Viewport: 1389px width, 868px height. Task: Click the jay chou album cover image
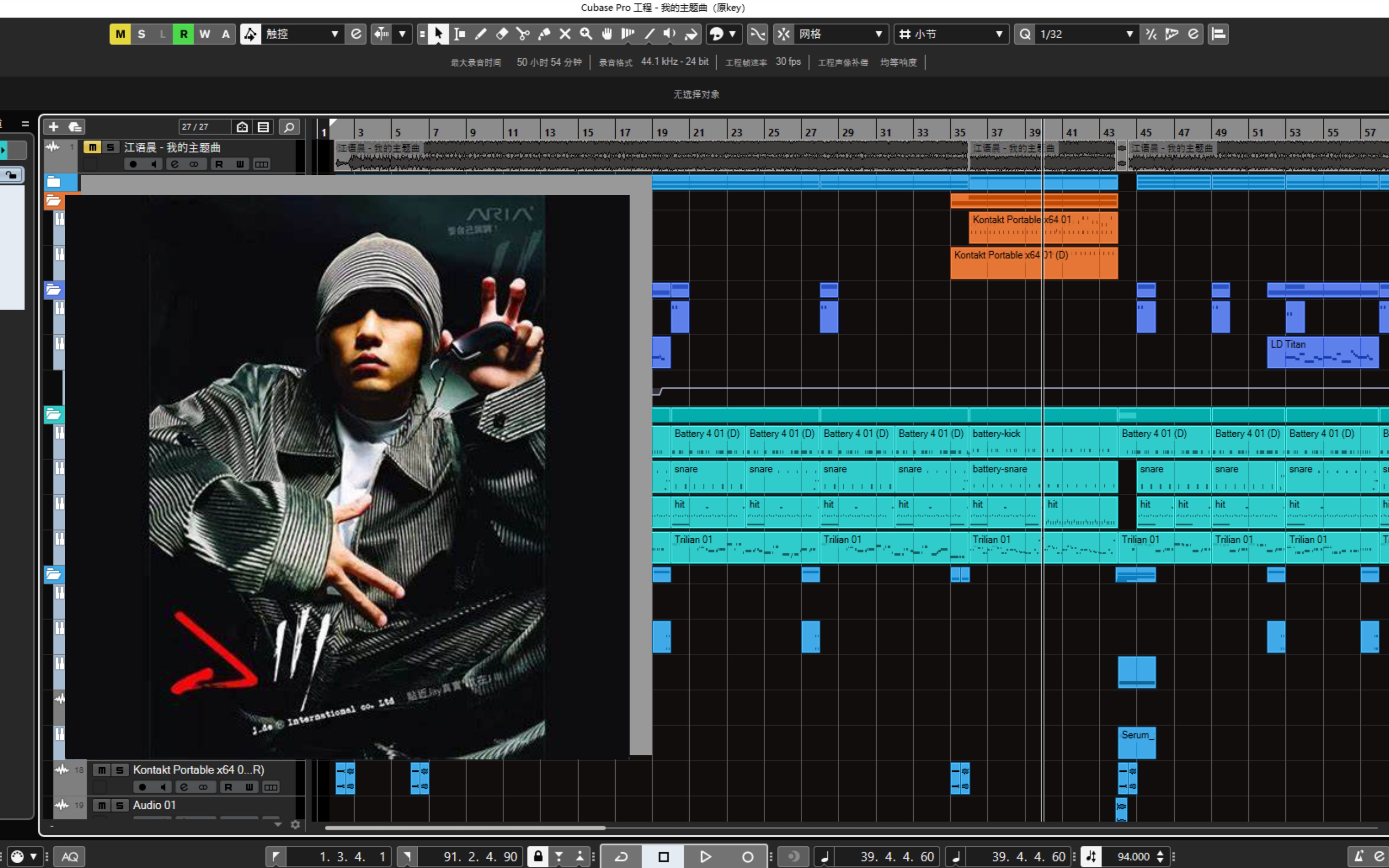point(347,476)
